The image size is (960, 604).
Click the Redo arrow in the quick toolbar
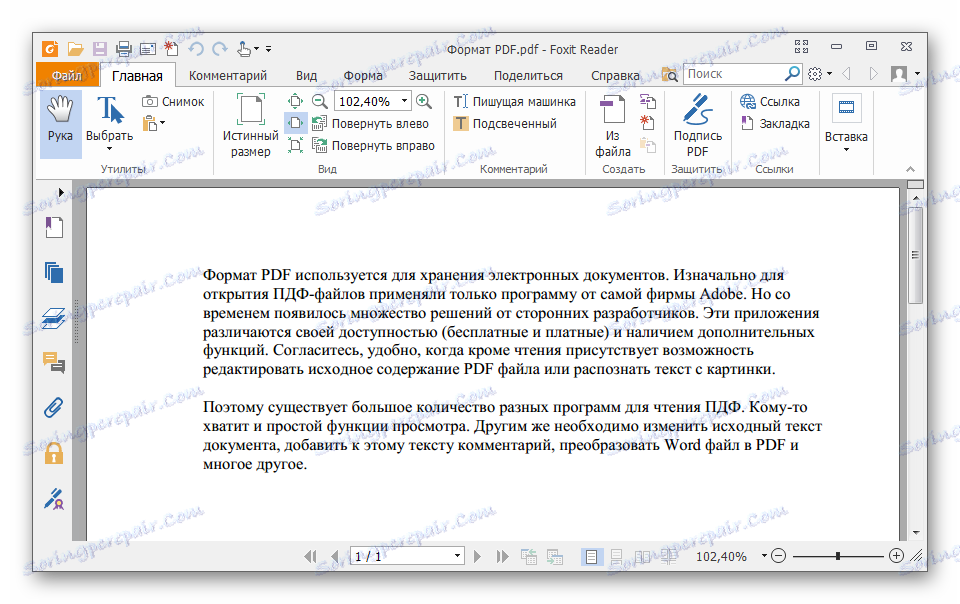(x=220, y=48)
